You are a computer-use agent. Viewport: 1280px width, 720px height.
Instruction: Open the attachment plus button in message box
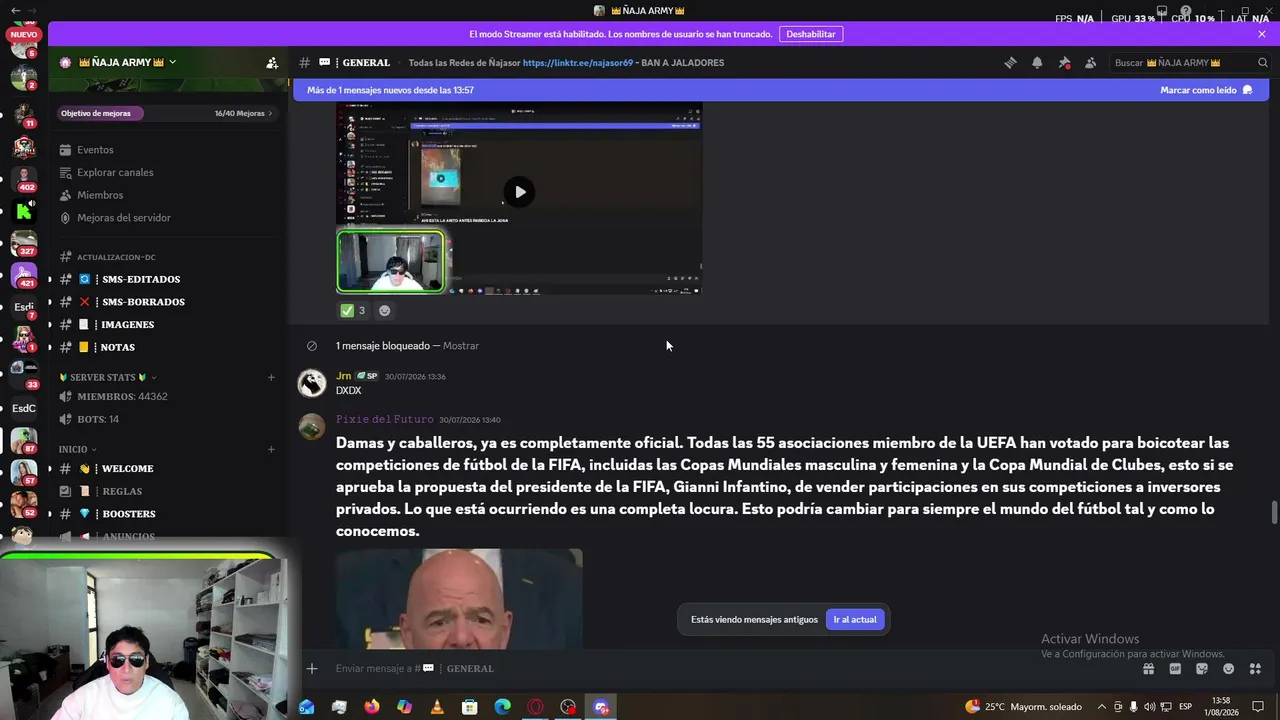coord(312,668)
